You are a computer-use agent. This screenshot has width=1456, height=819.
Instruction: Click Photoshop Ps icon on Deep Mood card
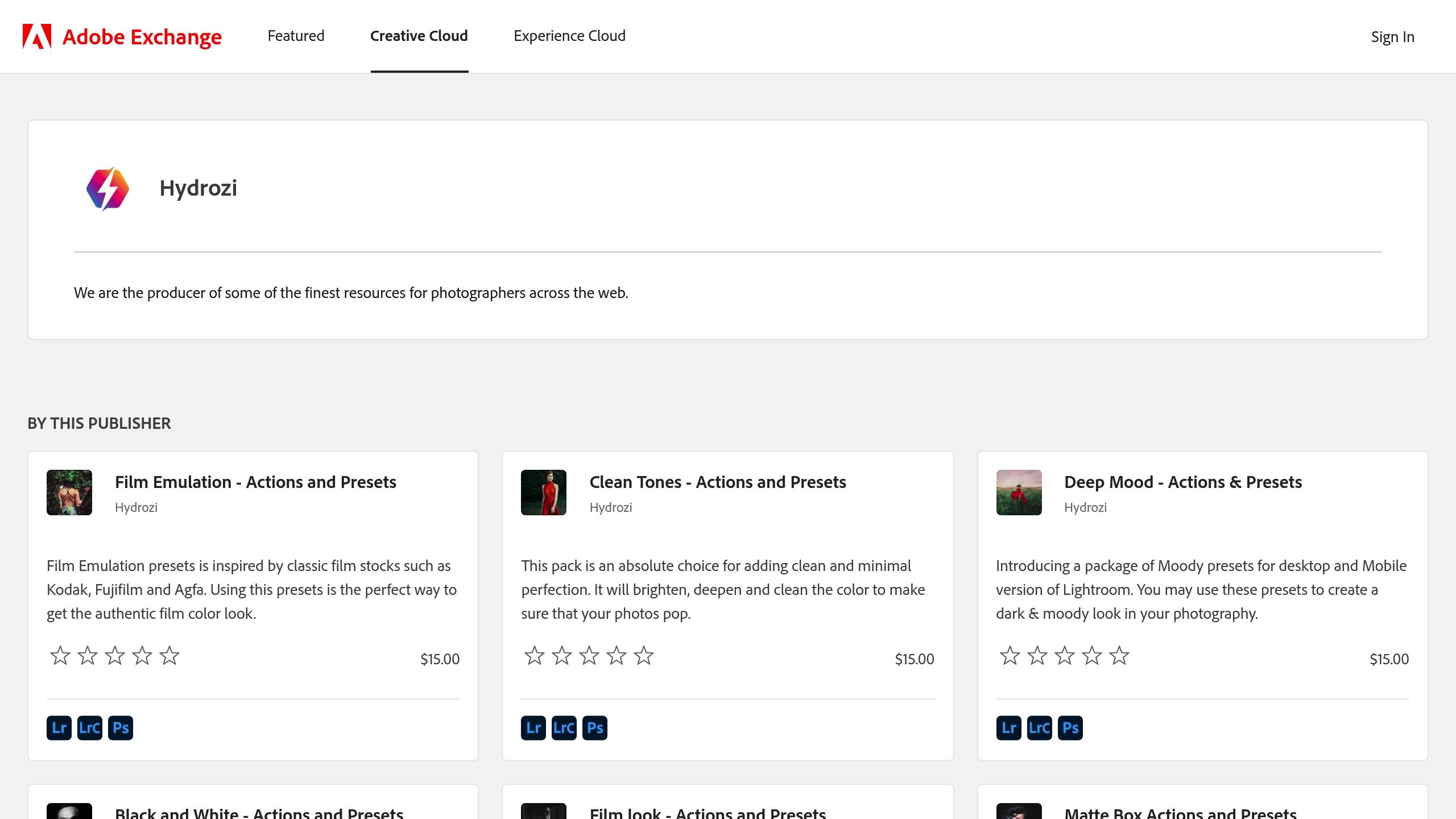click(x=1070, y=728)
